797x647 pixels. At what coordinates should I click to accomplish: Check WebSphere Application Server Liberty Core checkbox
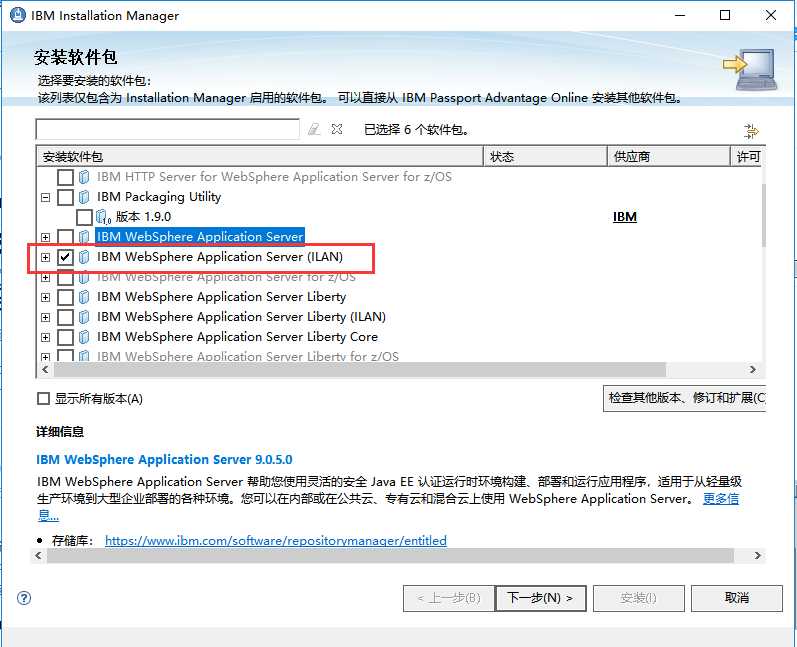tap(65, 337)
